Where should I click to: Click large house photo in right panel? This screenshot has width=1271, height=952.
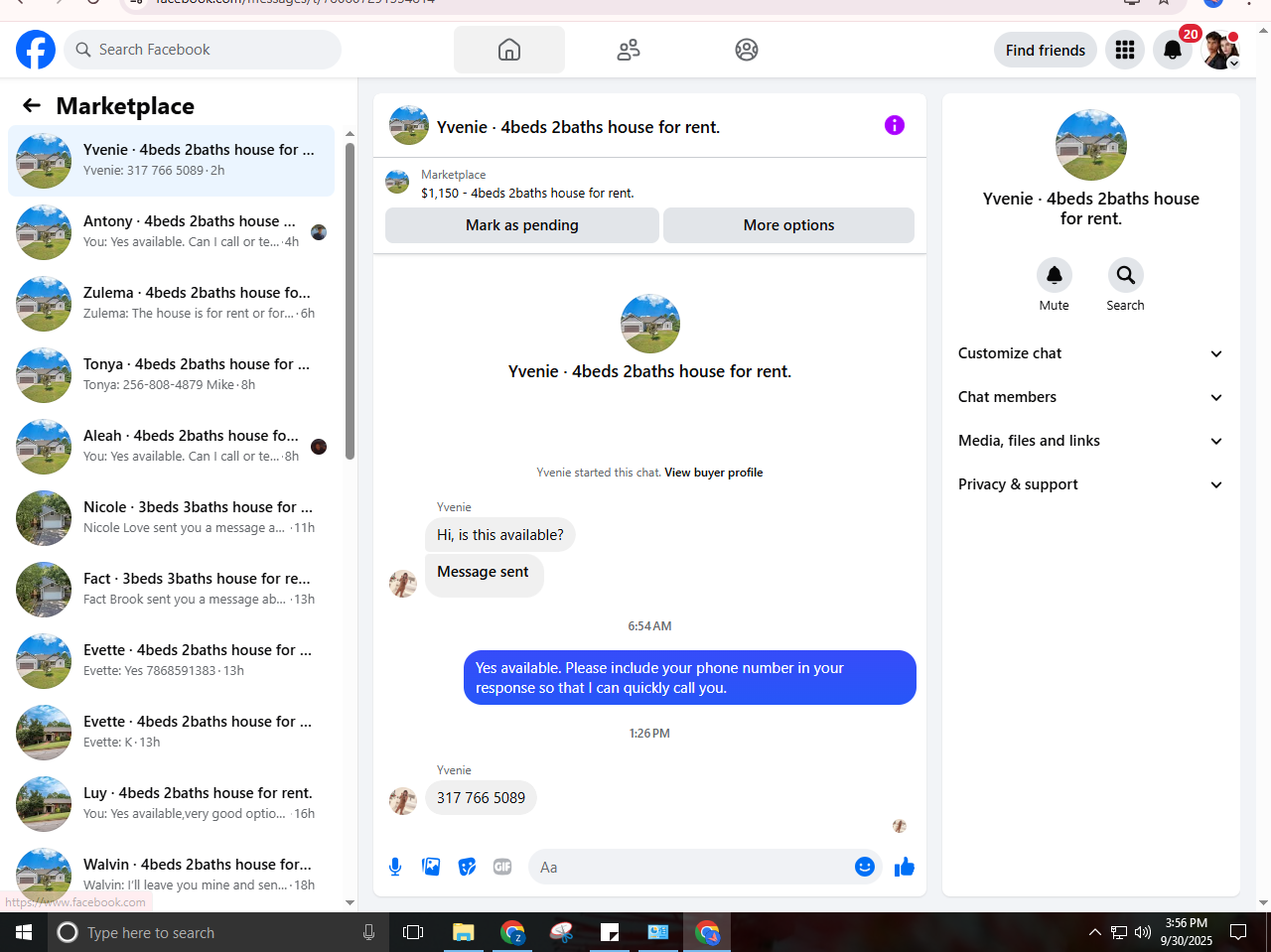coord(1091,145)
